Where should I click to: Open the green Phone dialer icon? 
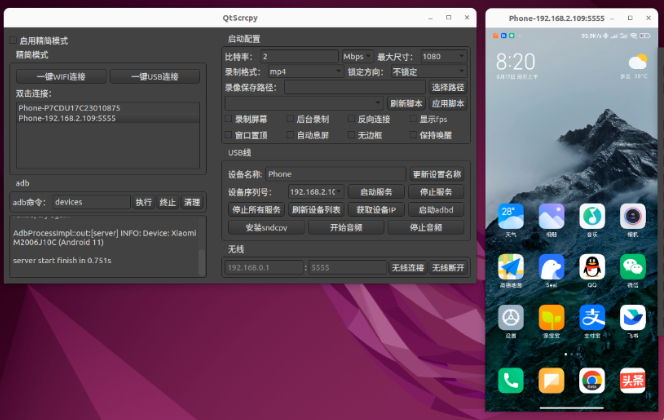(511, 381)
